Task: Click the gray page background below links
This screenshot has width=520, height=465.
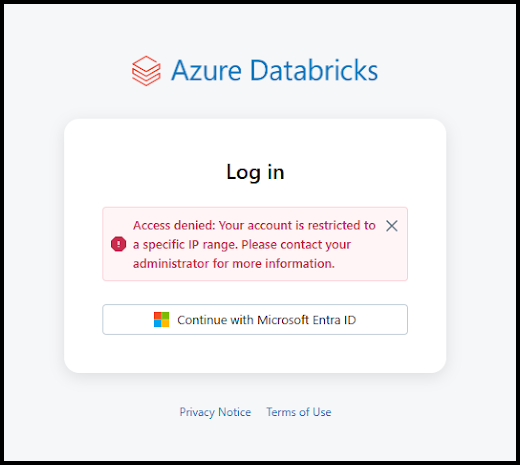Action: click(255, 440)
